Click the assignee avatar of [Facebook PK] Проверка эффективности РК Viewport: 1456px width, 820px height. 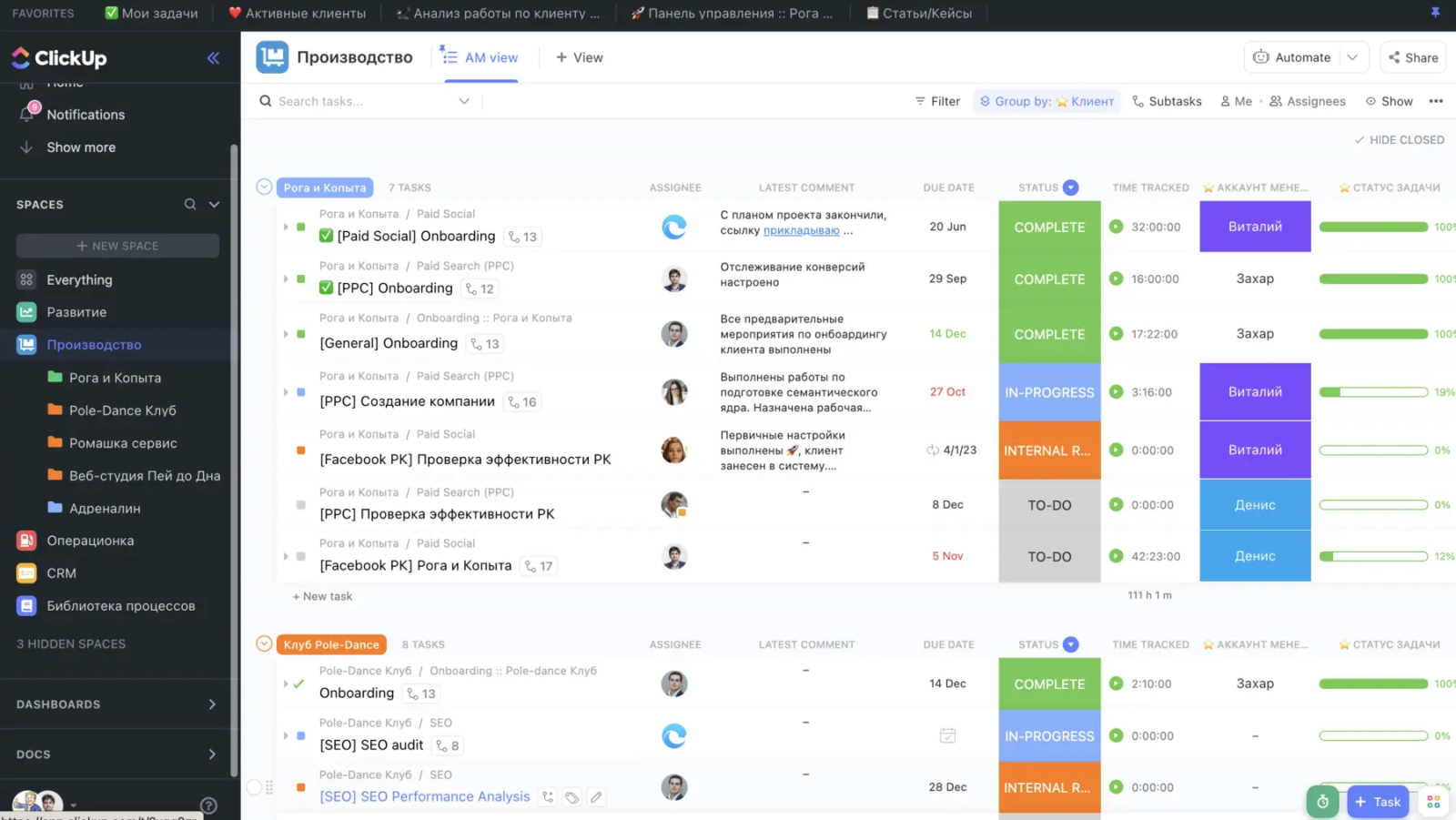pyautogui.click(x=674, y=450)
